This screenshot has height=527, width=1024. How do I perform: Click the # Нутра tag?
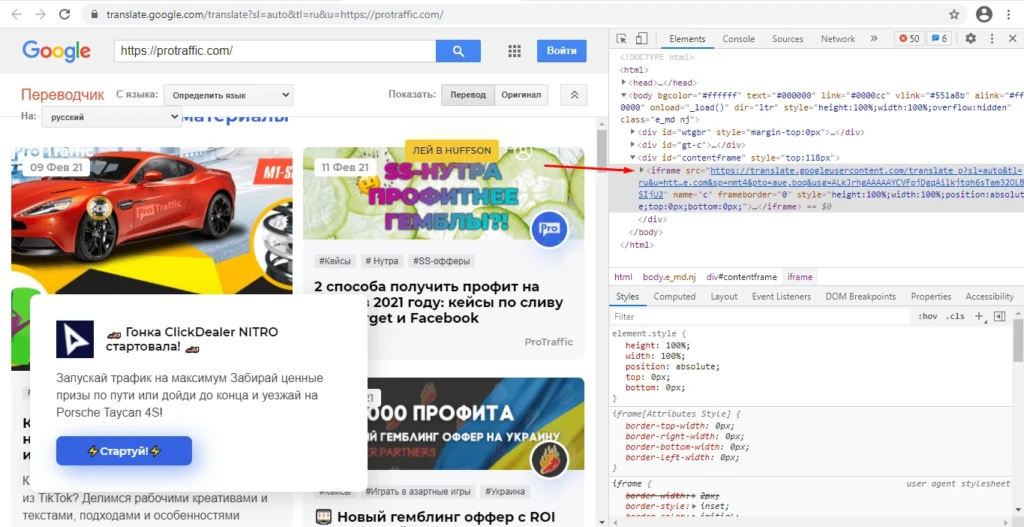[x=382, y=261]
